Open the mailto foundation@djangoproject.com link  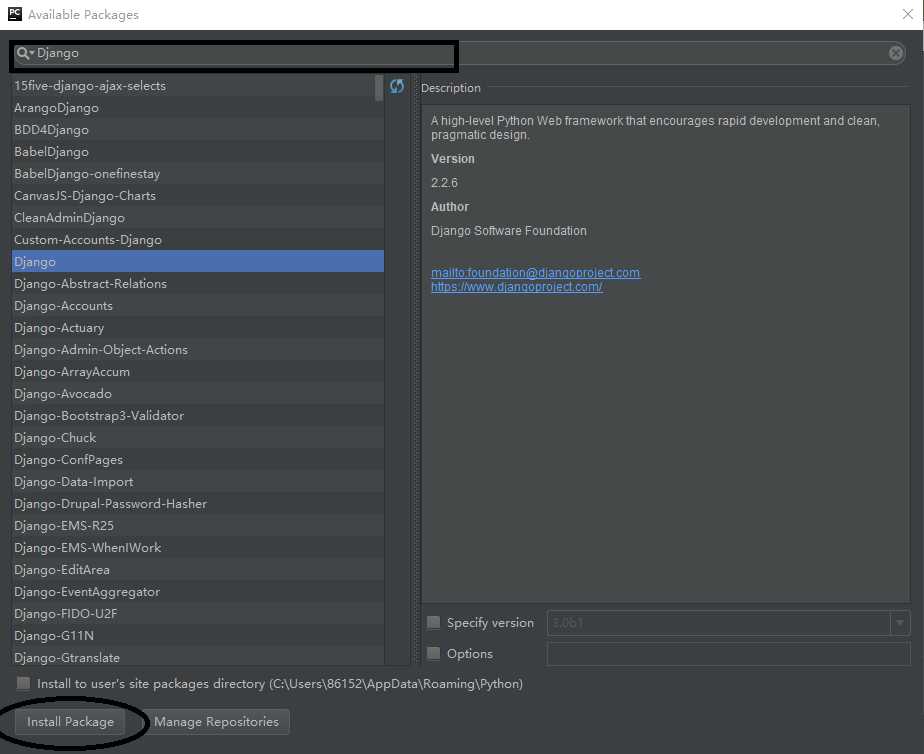coord(535,273)
